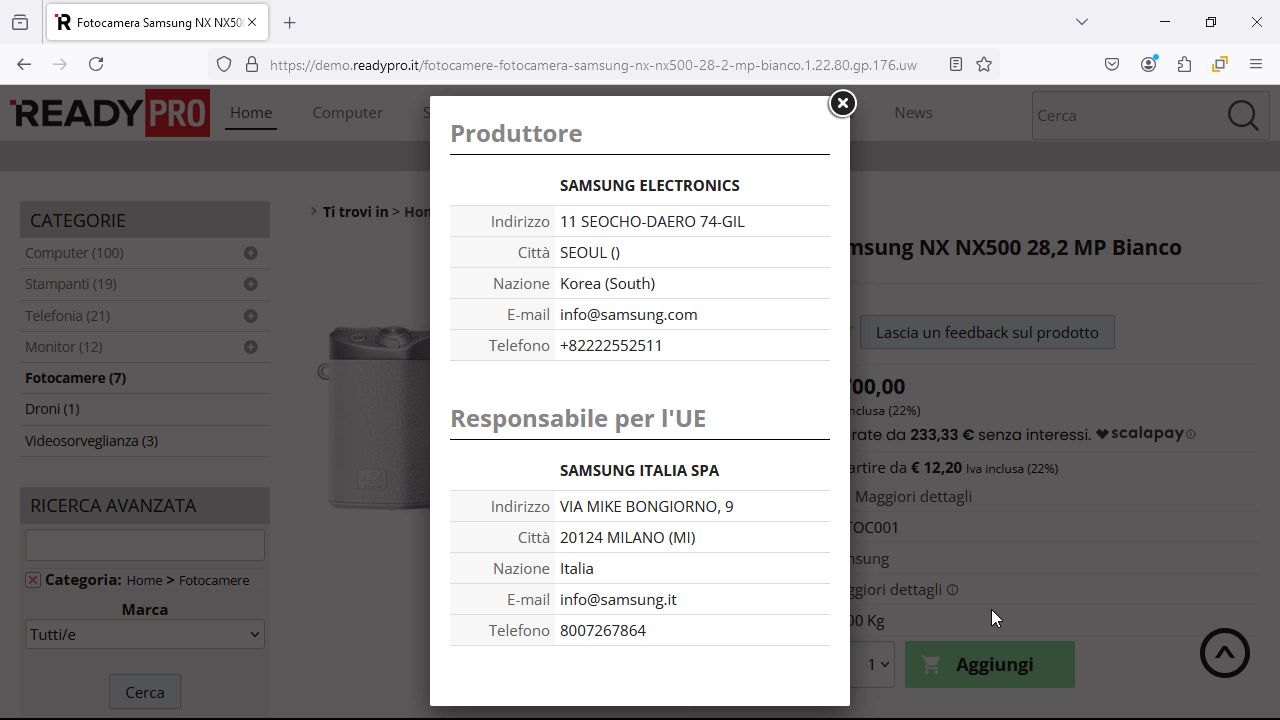Click the tracking protection shield icon
This screenshot has height=720, width=1280.
pos(224,64)
